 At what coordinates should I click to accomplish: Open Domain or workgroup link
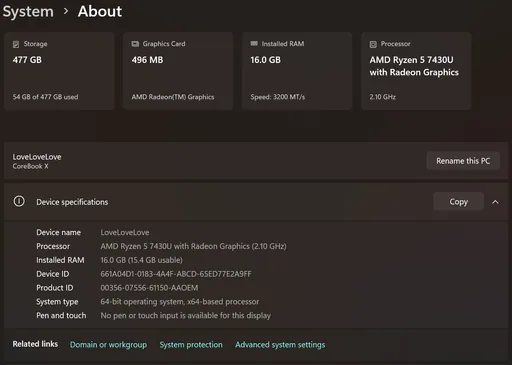[108, 345]
